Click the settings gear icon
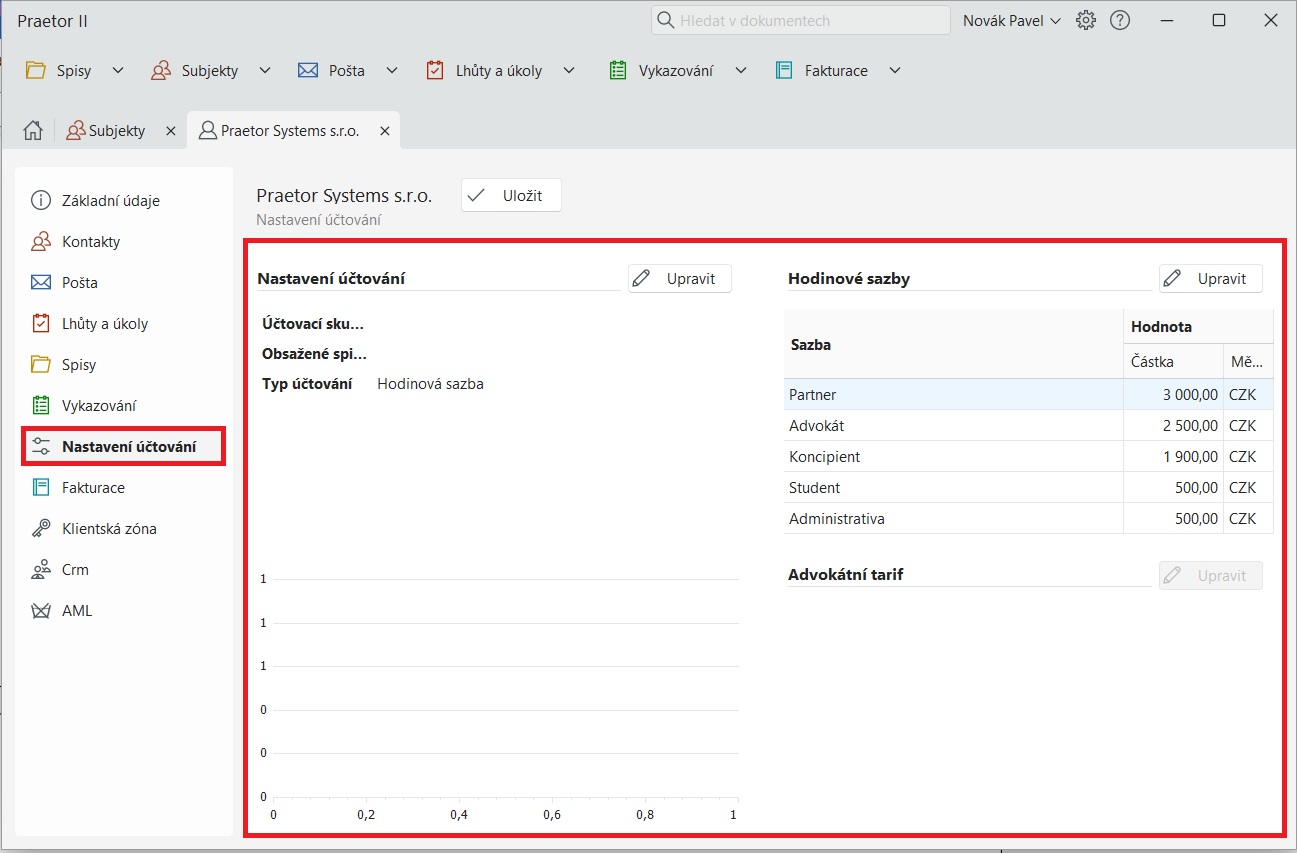 [x=1086, y=20]
